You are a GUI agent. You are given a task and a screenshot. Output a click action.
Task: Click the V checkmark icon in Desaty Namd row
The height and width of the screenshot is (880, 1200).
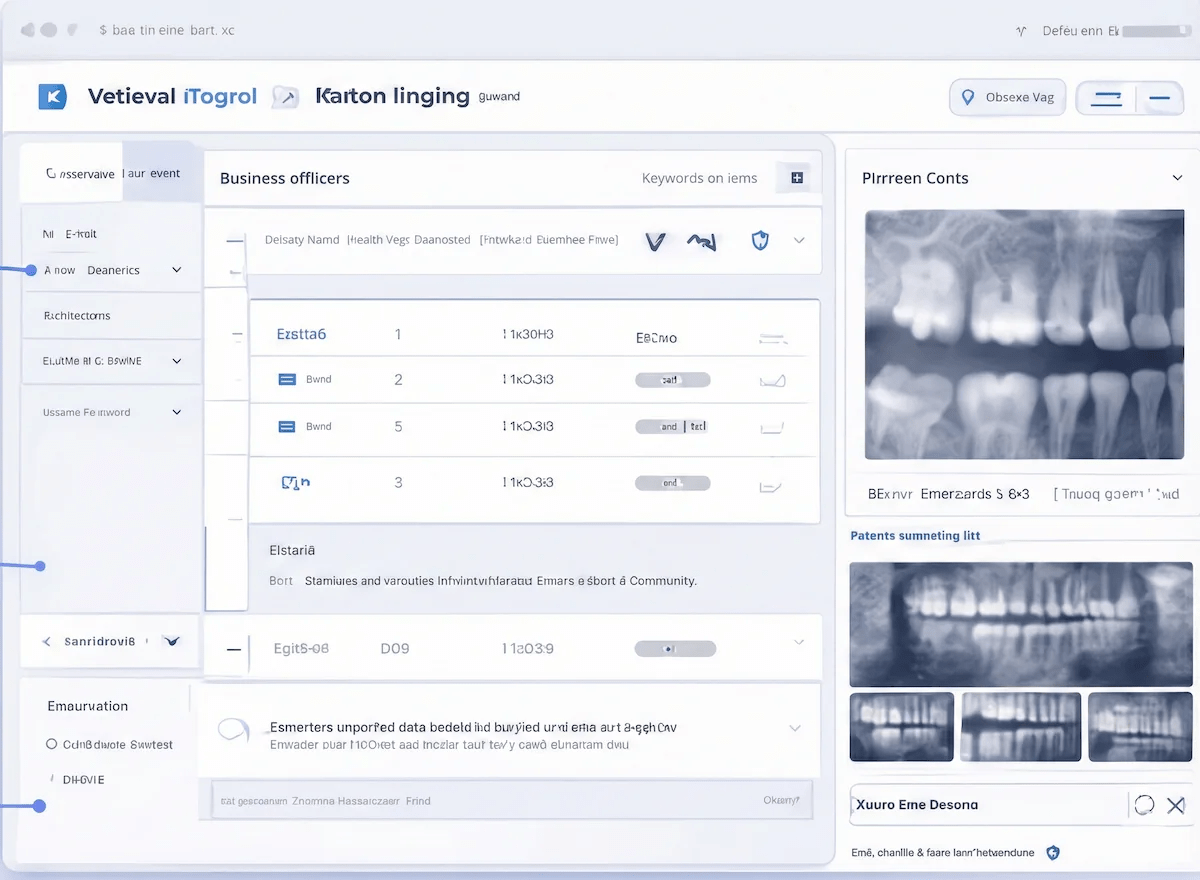[x=655, y=241]
